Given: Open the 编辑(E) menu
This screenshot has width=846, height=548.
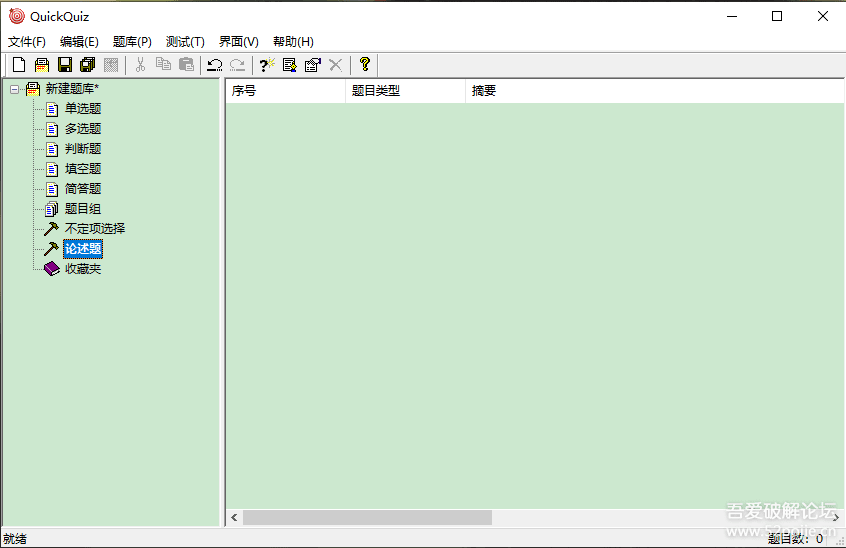Looking at the screenshot, I should click(x=79, y=42).
